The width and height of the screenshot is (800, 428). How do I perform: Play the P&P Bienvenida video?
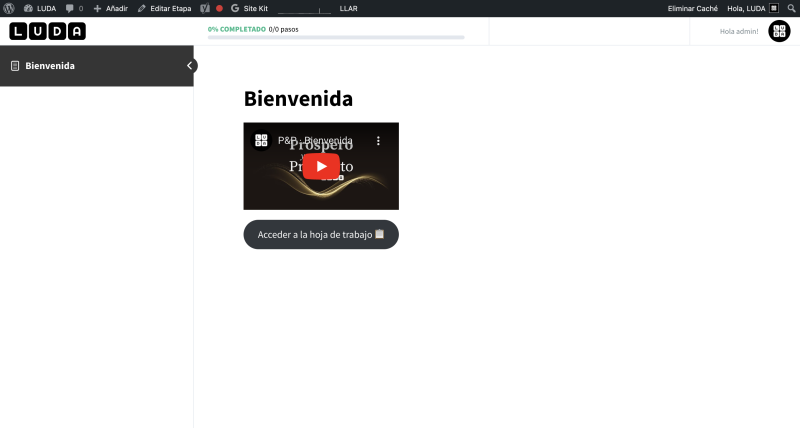[x=321, y=166]
